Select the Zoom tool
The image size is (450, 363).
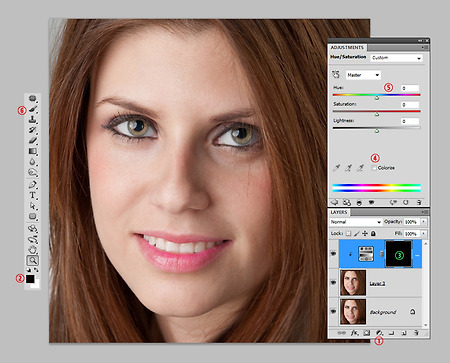pos(33,260)
